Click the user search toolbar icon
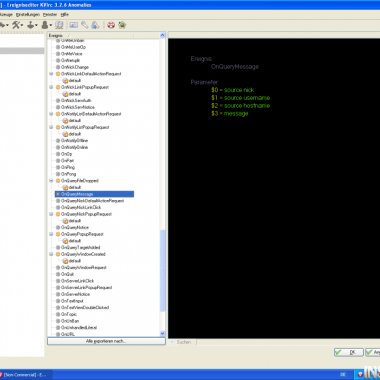 [95, 25]
